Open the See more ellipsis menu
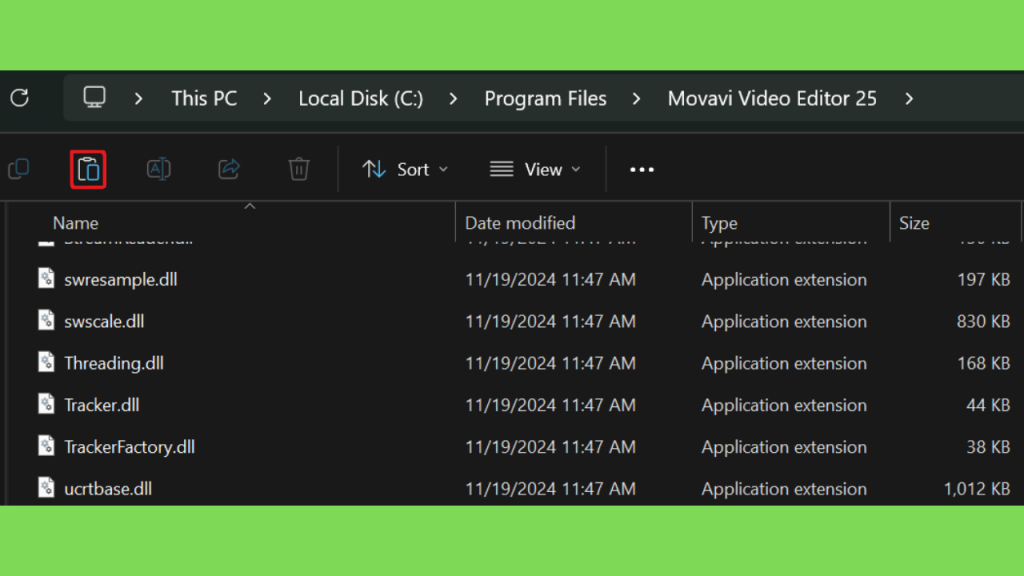 [641, 170]
